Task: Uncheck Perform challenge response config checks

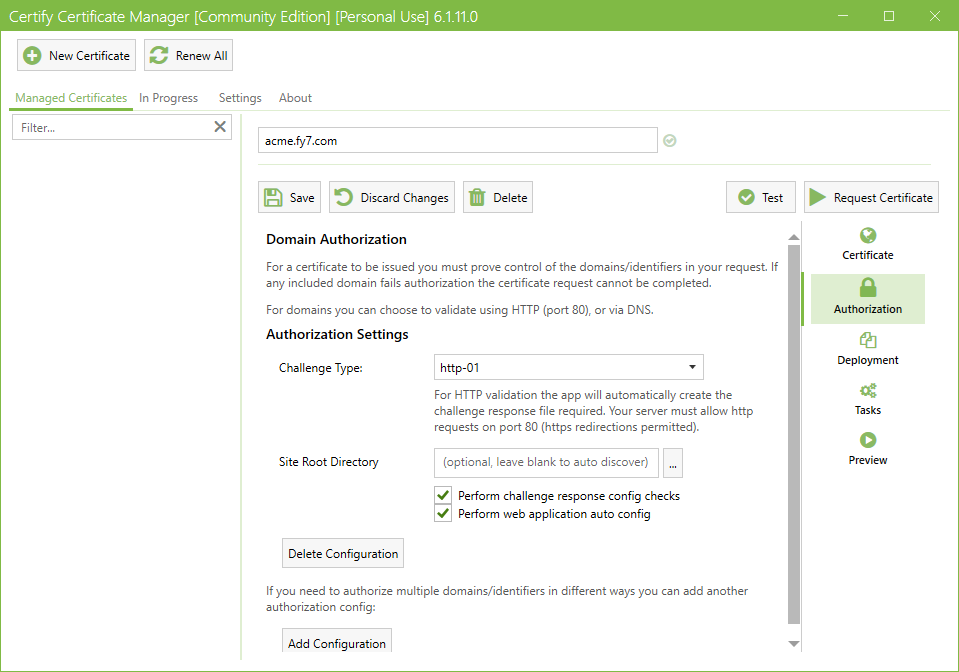Action: click(x=443, y=495)
